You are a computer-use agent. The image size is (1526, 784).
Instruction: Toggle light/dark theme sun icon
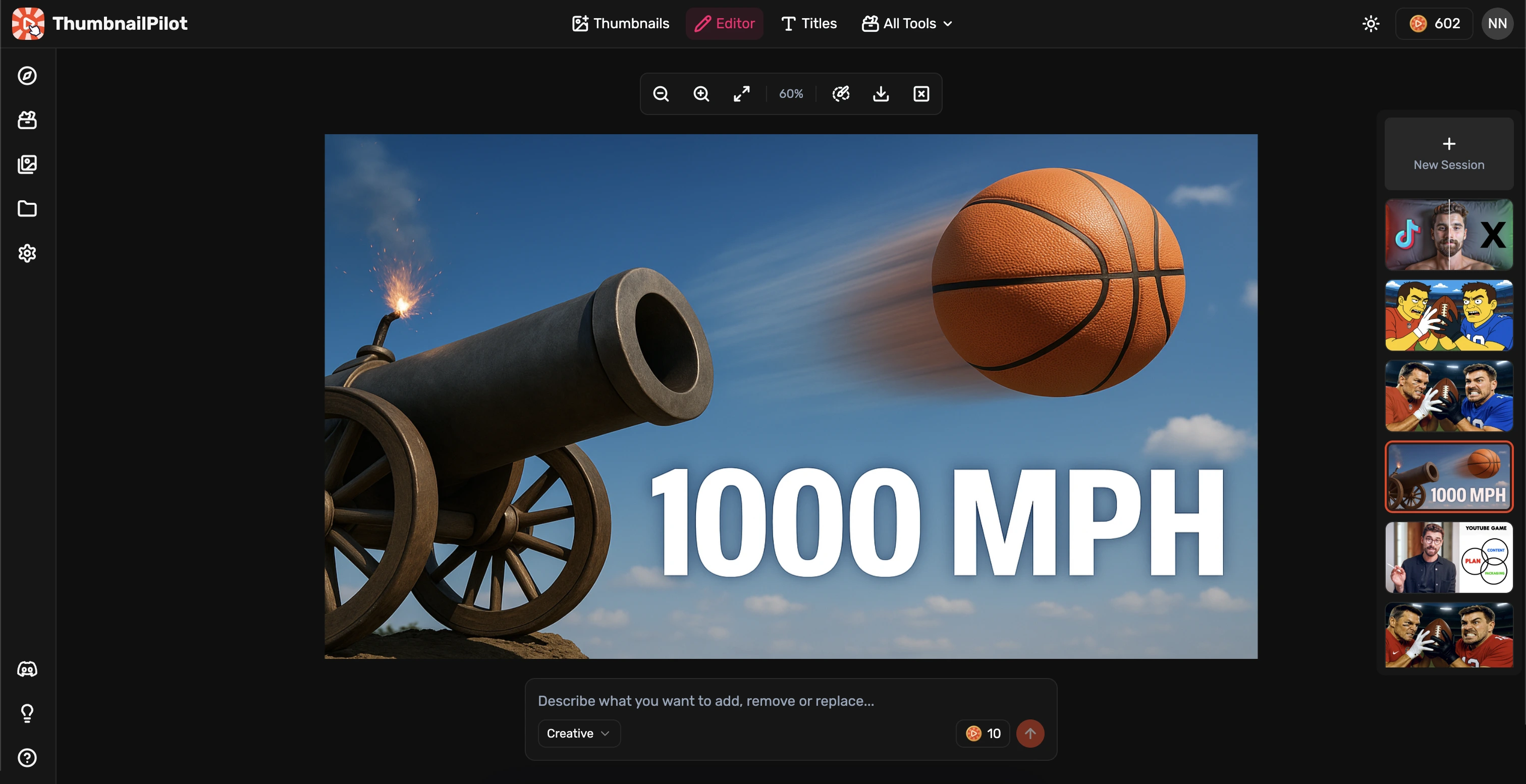(1371, 24)
